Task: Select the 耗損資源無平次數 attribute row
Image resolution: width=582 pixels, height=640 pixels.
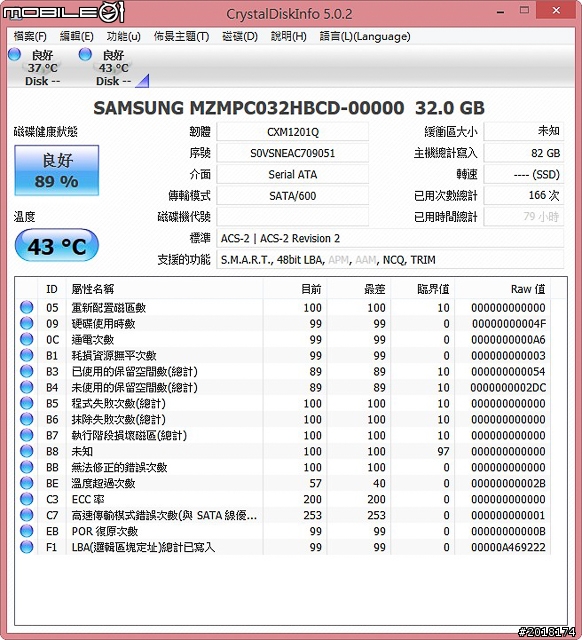Action: tap(283, 355)
